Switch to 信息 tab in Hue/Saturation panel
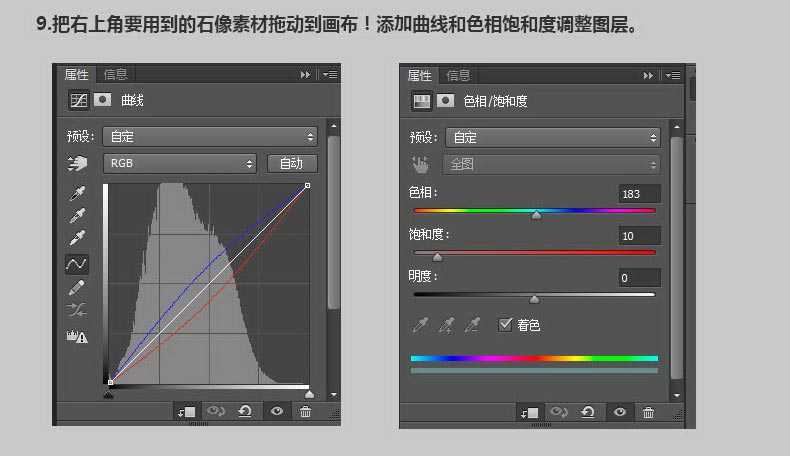 click(x=459, y=76)
